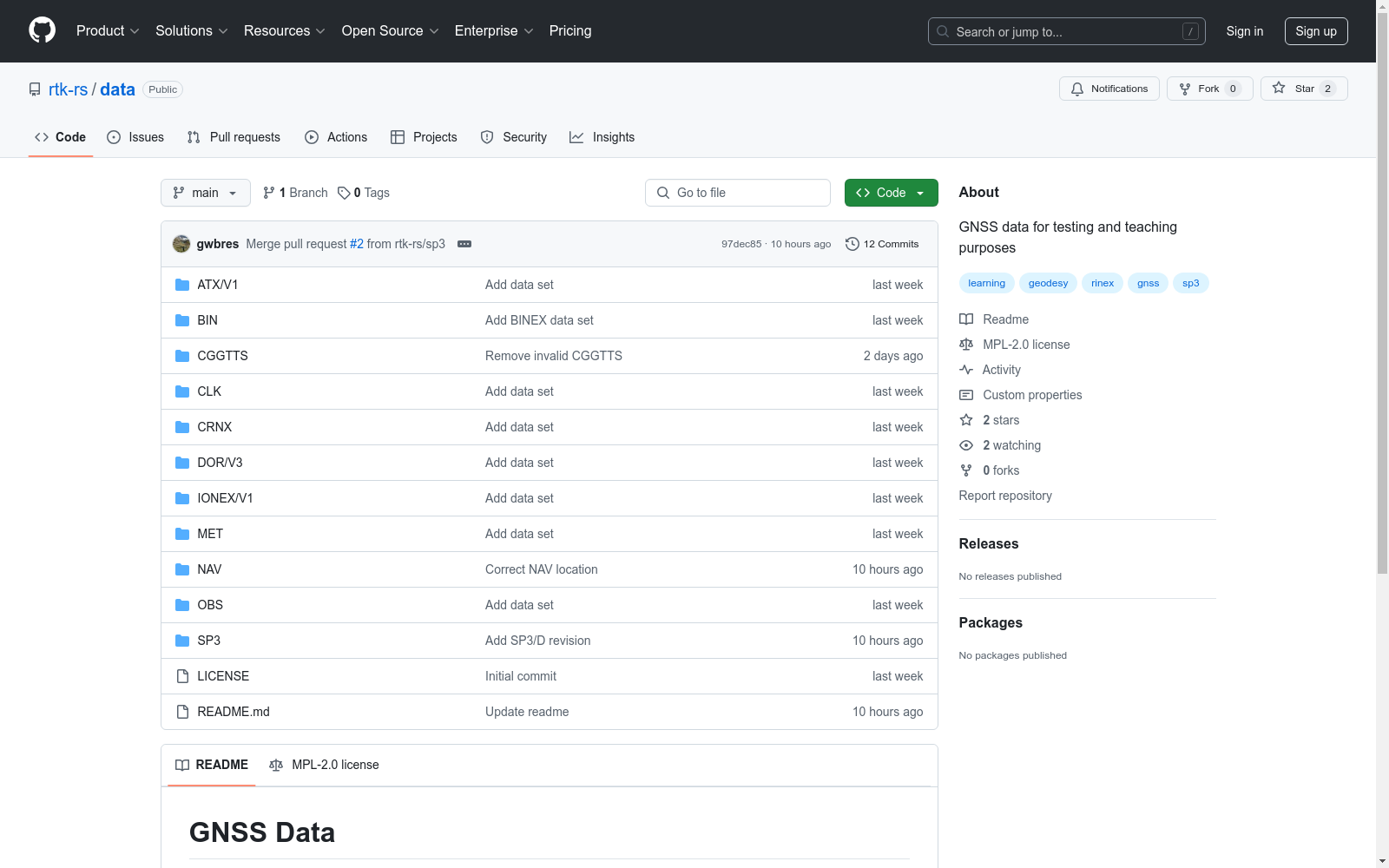Click the README.md file icon
This screenshot has width=1389, height=868.
(182, 712)
